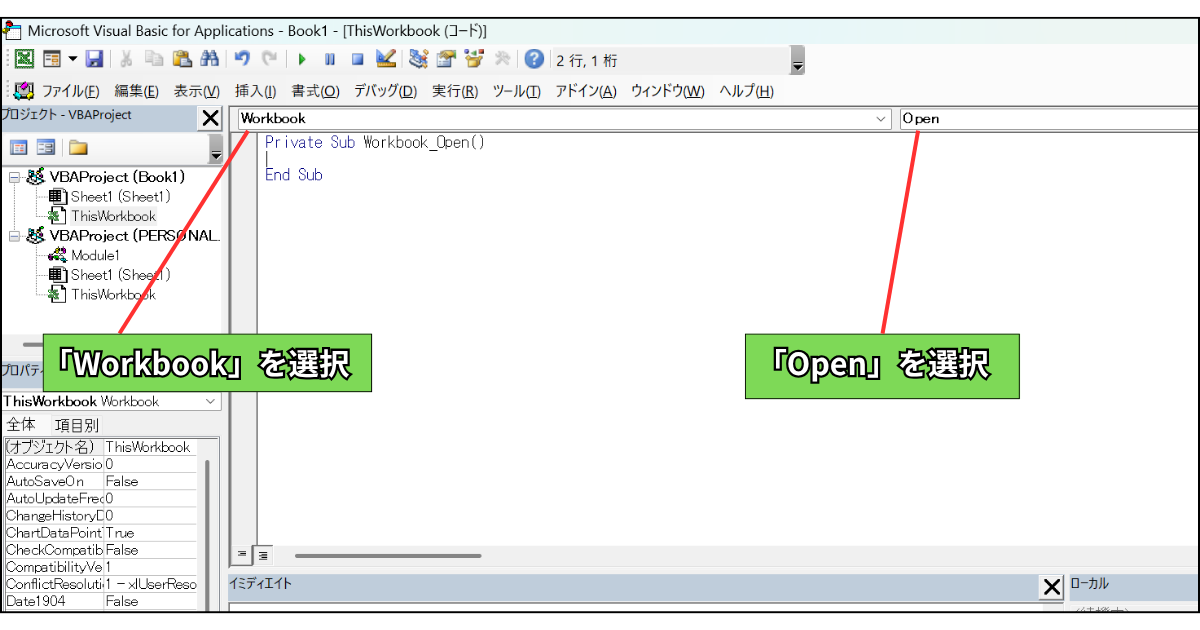Click the (オブジェクト名) ThisWorkbook value

pyautogui.click(x=150, y=447)
